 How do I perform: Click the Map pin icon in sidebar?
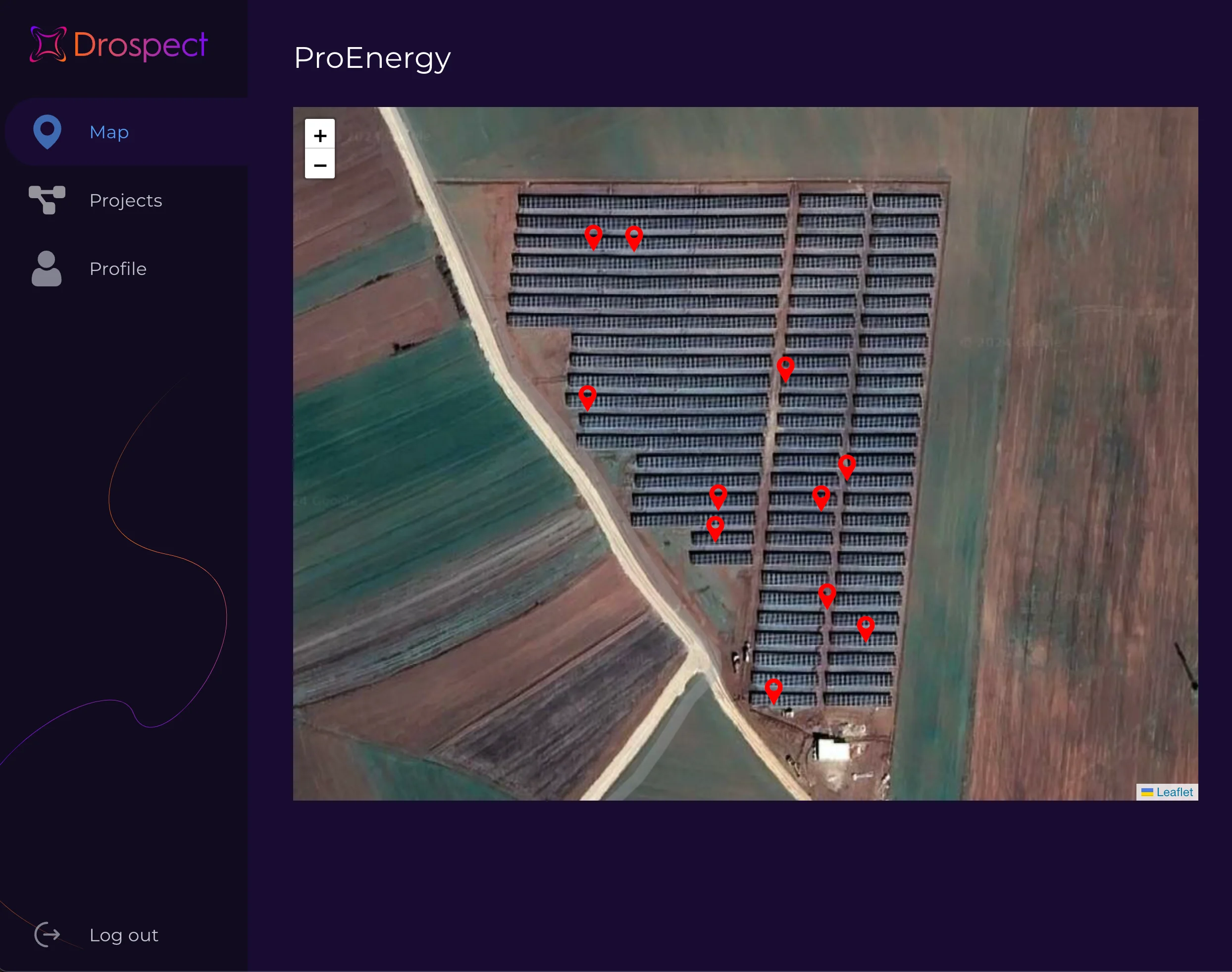[x=47, y=132]
